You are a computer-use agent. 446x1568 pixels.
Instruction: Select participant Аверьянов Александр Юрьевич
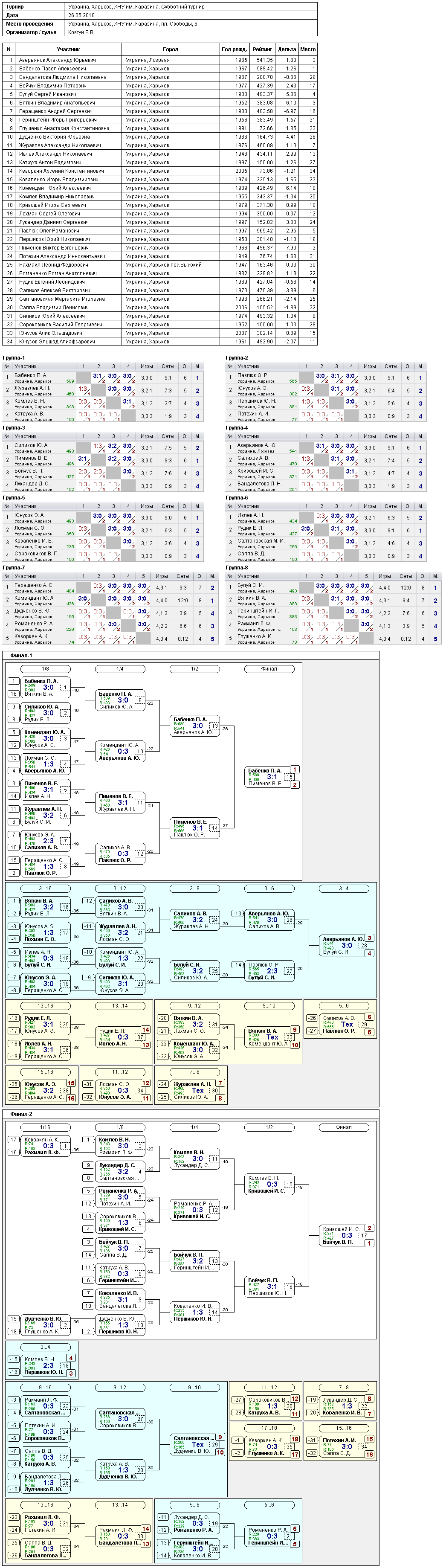pos(57,60)
